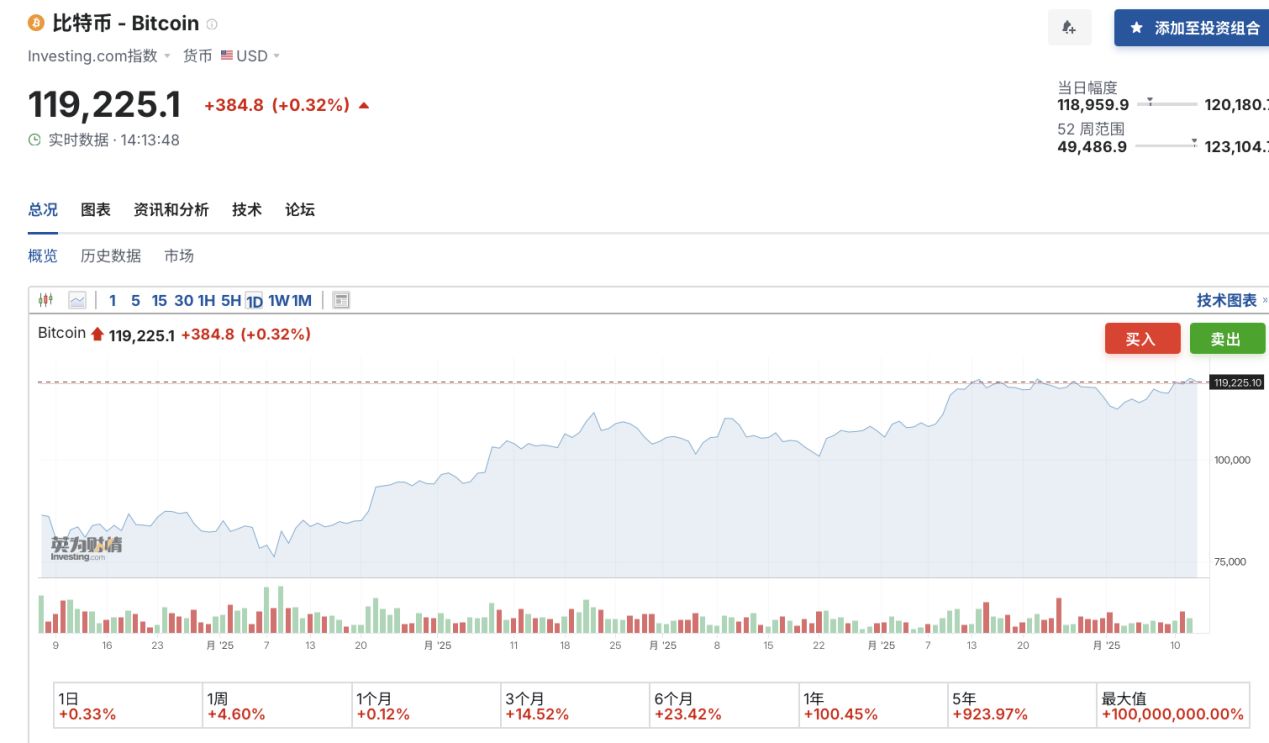Click the green 卖出 button
Image resolution: width=1269 pixels, height=743 pixels.
(x=1226, y=339)
